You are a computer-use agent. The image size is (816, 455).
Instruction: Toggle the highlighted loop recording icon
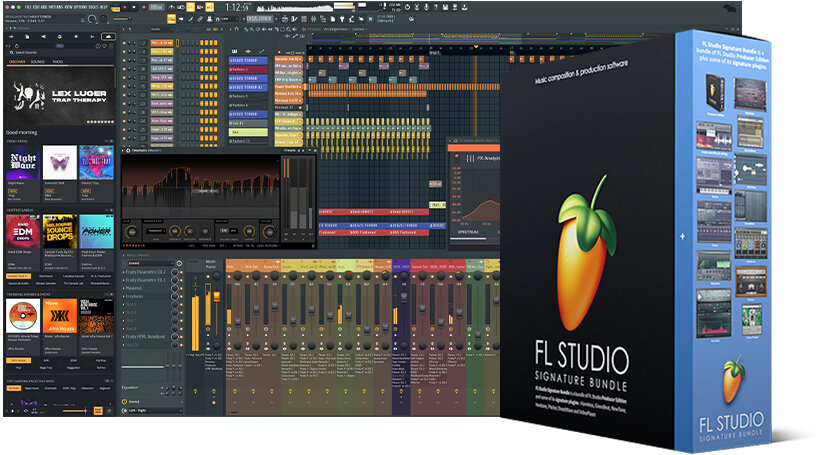(209, 7)
